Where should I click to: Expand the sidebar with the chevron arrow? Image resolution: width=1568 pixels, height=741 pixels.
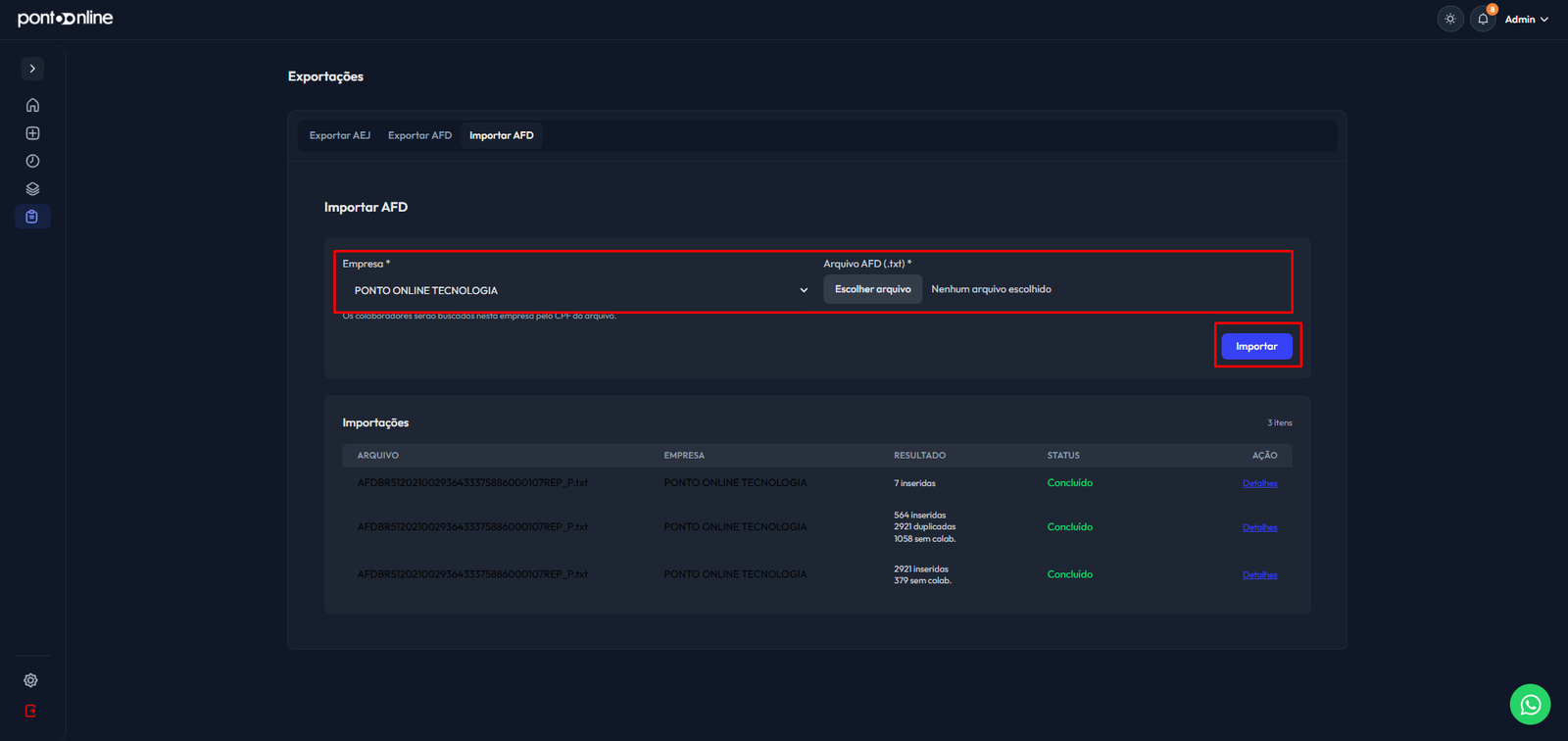[32, 69]
